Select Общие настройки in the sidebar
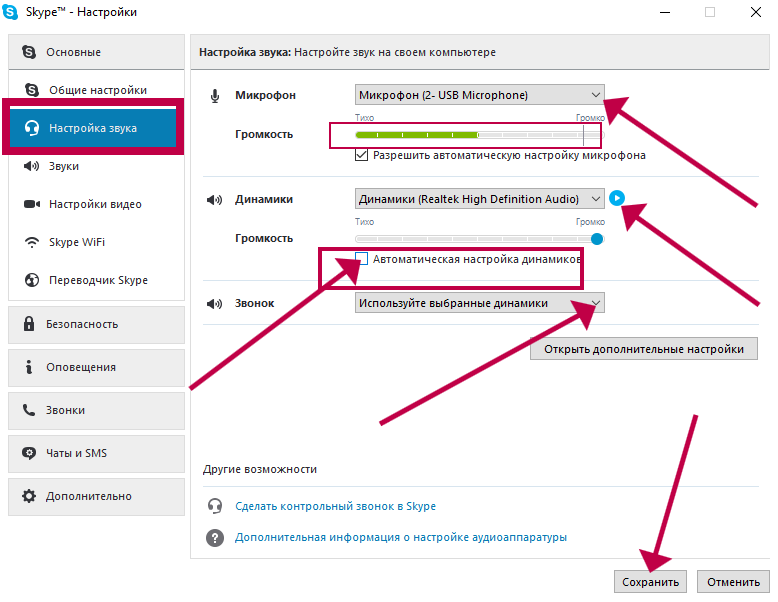Screen dimensions: 778x602 tap(96, 90)
